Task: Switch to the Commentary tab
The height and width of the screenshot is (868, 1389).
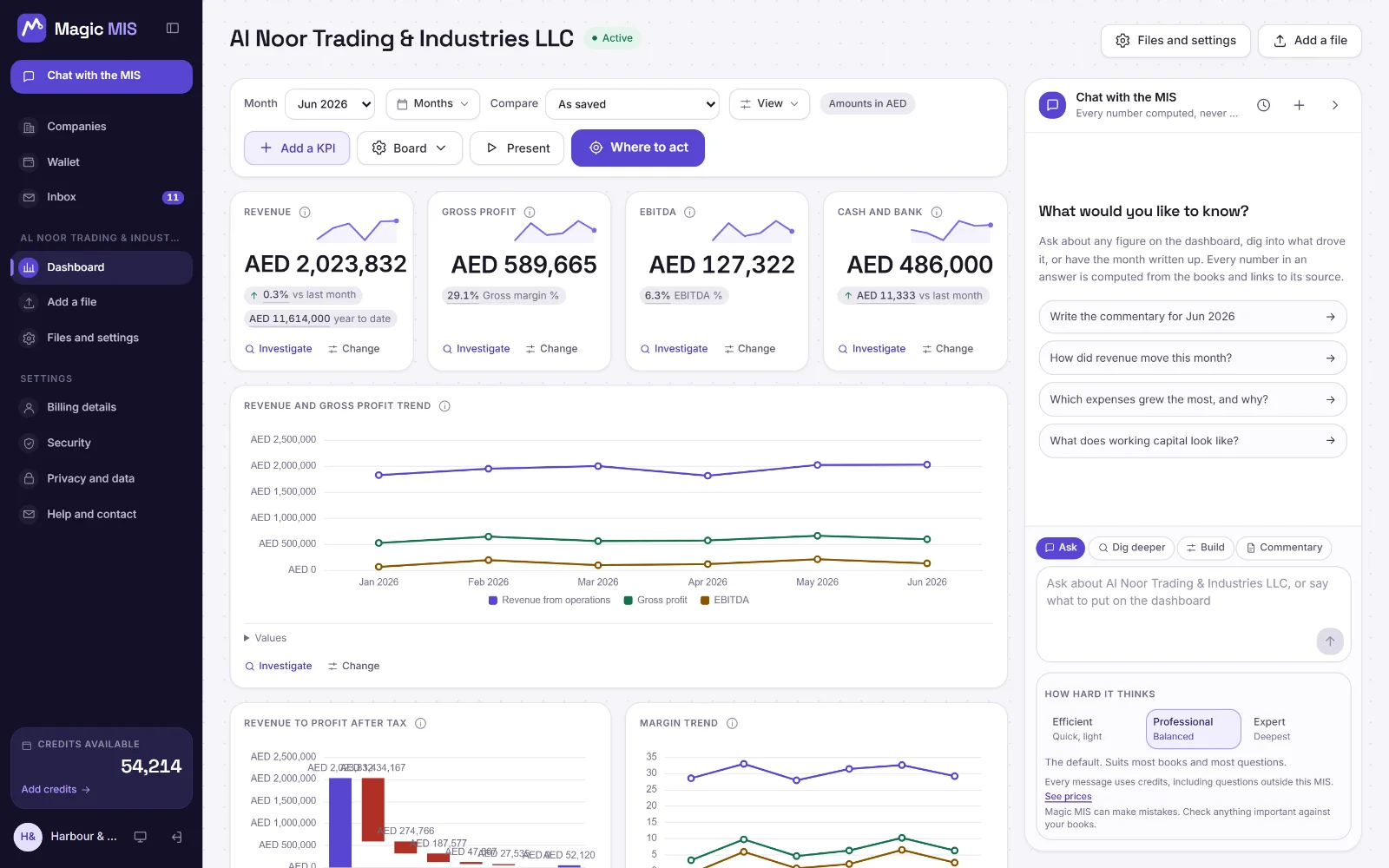Action: 1284,548
